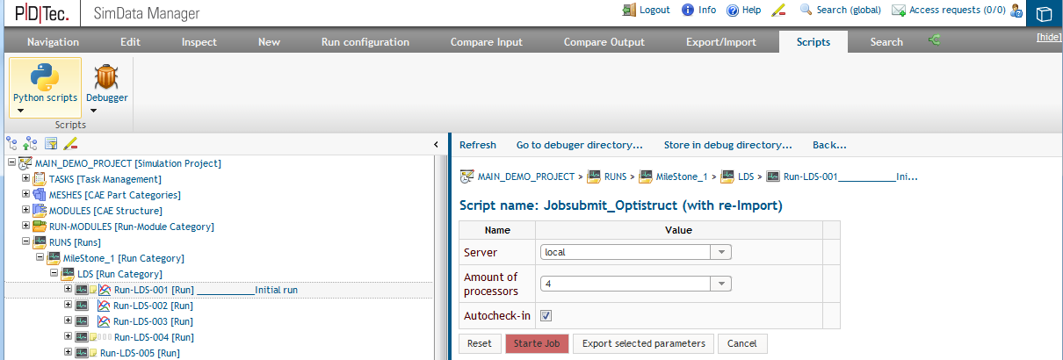
Task: Collapse the MileStone_1 tree node
Action: pyautogui.click(x=40, y=258)
